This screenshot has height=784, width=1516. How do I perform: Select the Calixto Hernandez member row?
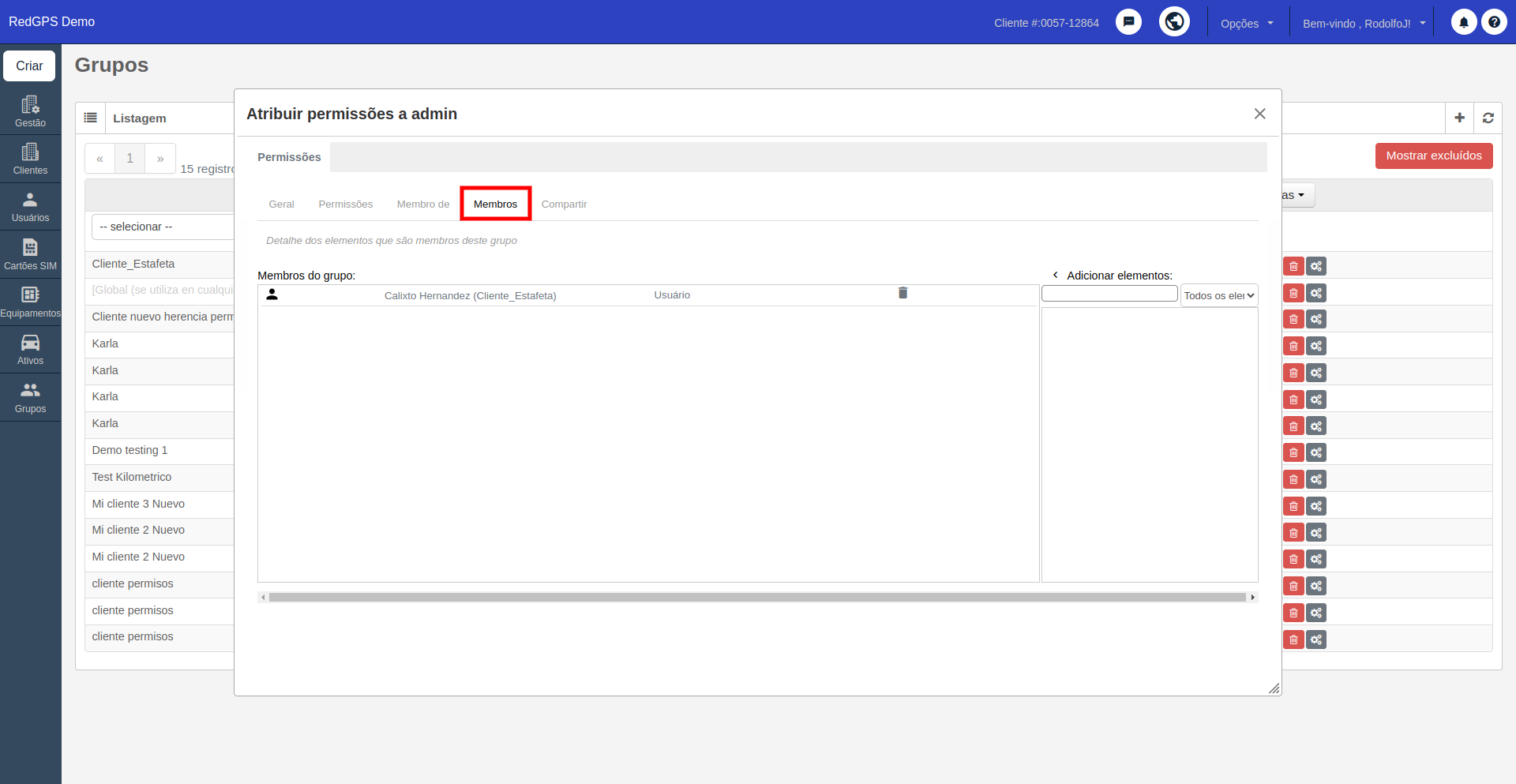coord(647,295)
